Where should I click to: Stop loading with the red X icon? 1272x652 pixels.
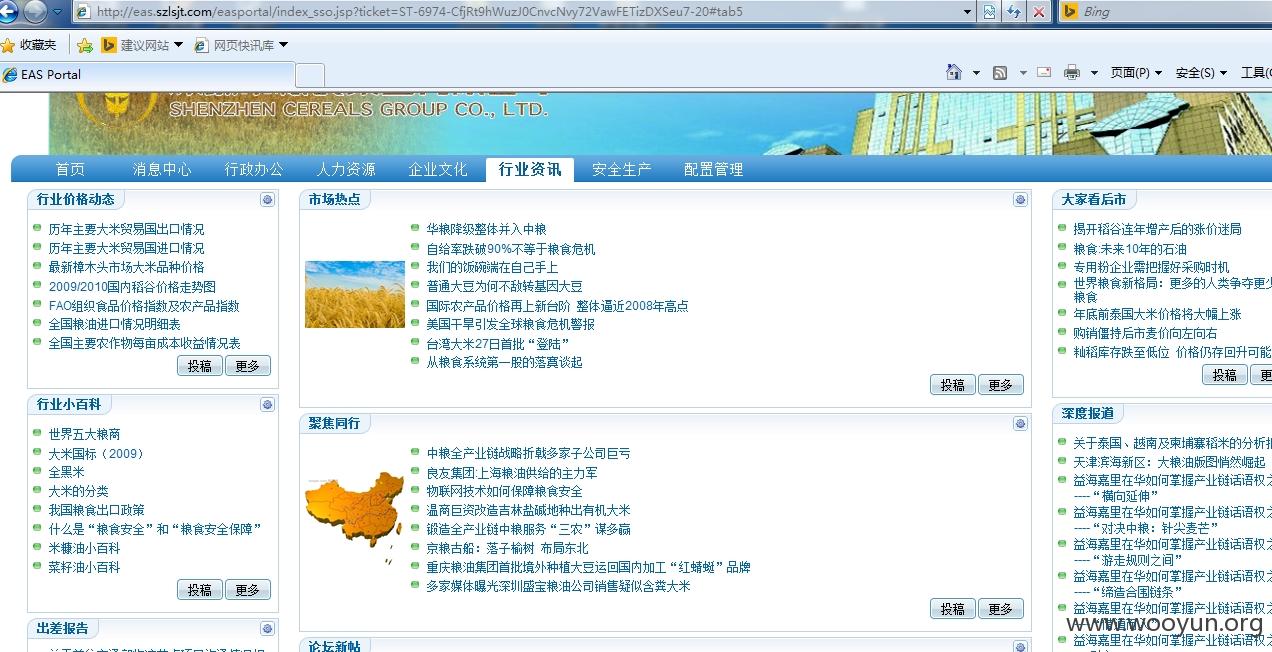pyautogui.click(x=1038, y=12)
